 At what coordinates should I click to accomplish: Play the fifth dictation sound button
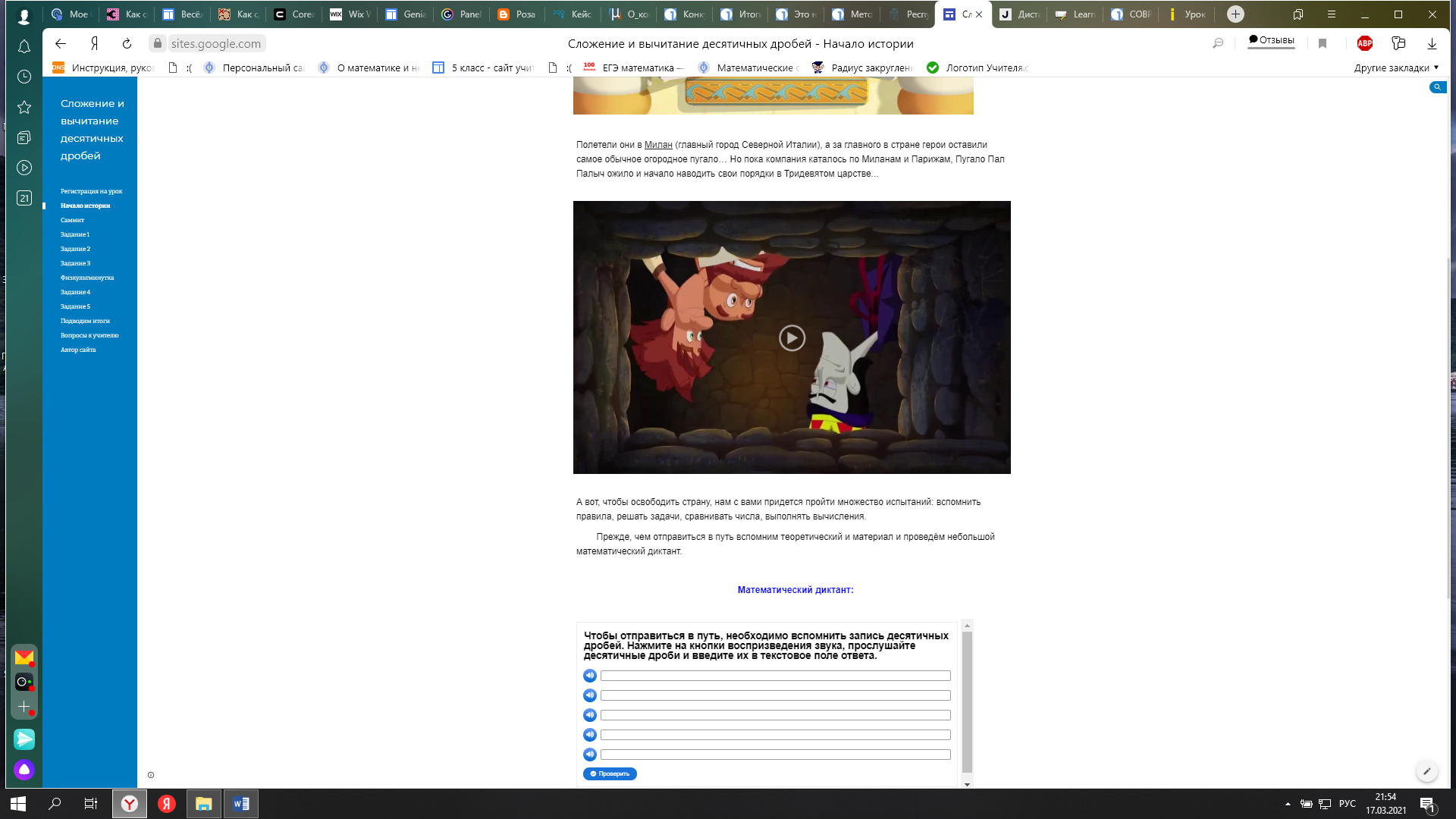click(x=590, y=755)
